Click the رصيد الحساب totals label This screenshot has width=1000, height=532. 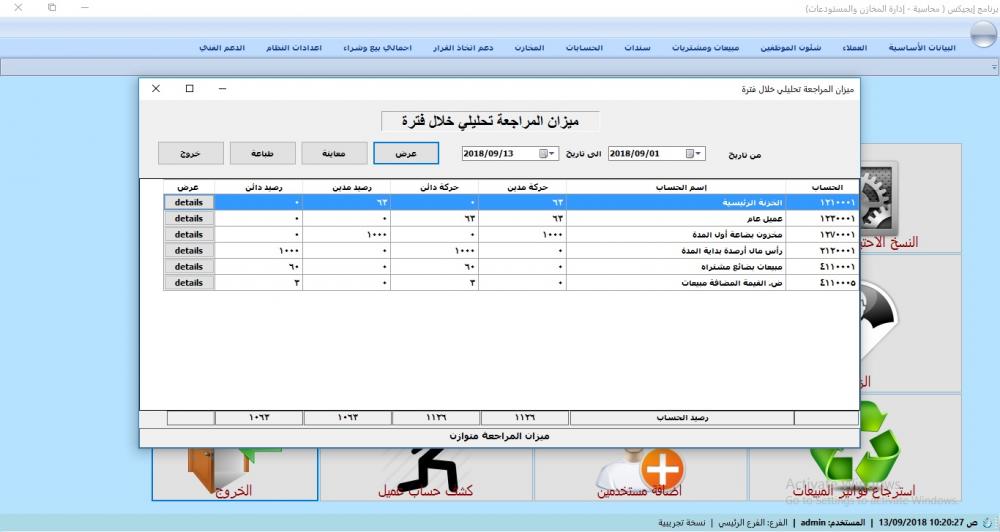(x=682, y=418)
